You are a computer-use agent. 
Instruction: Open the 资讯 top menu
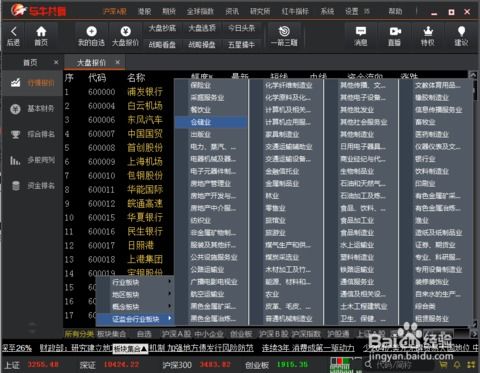point(232,12)
